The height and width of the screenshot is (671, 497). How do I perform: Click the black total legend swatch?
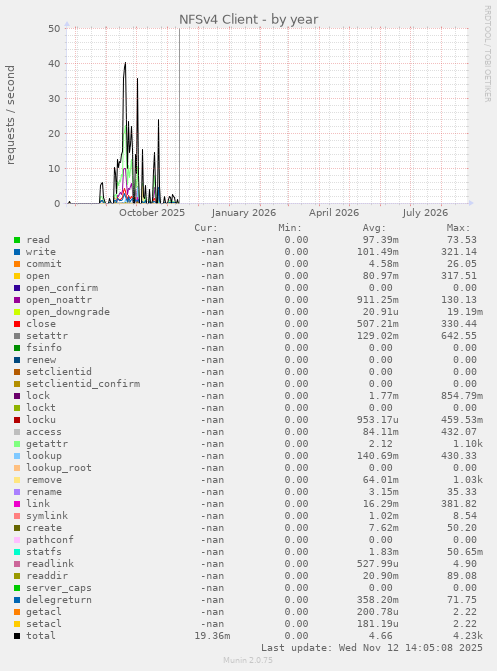[x=17, y=636]
